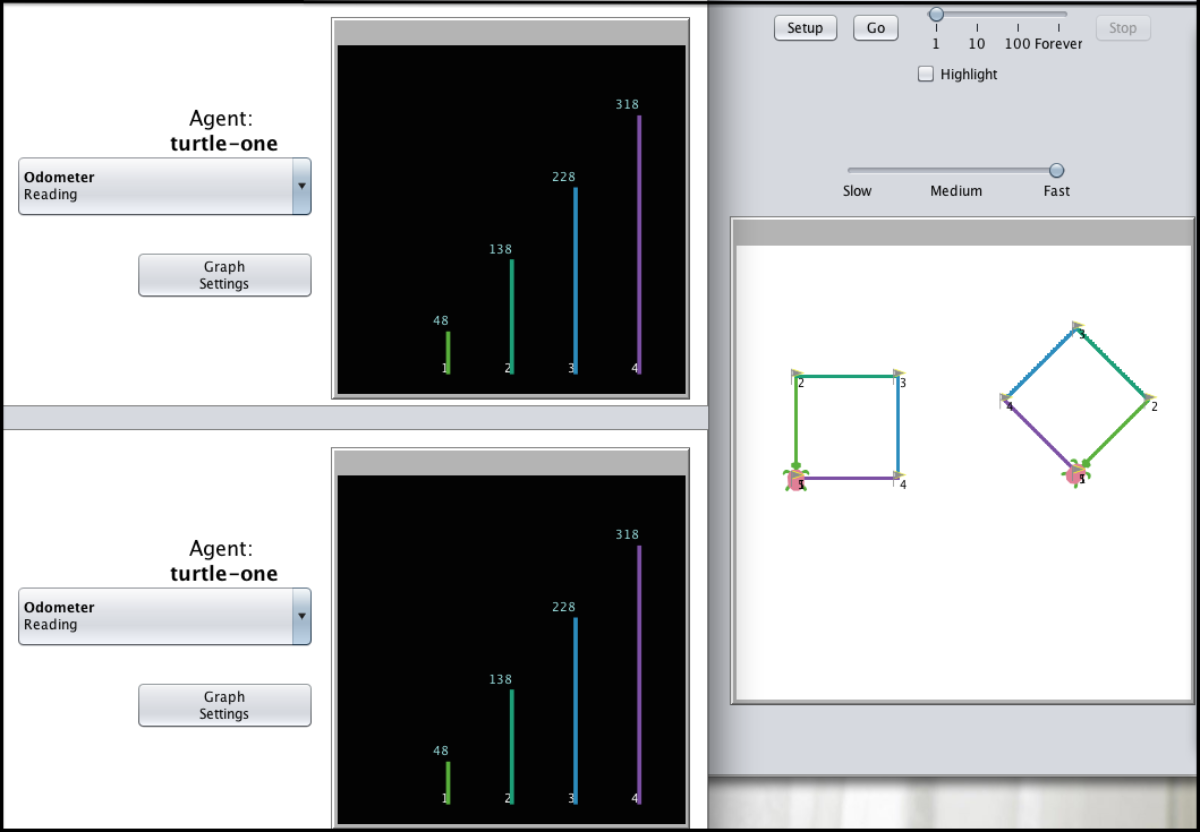Image resolution: width=1200 pixels, height=832 pixels.
Task: Set the repeat slider handle at 1
Action: click(x=936, y=14)
